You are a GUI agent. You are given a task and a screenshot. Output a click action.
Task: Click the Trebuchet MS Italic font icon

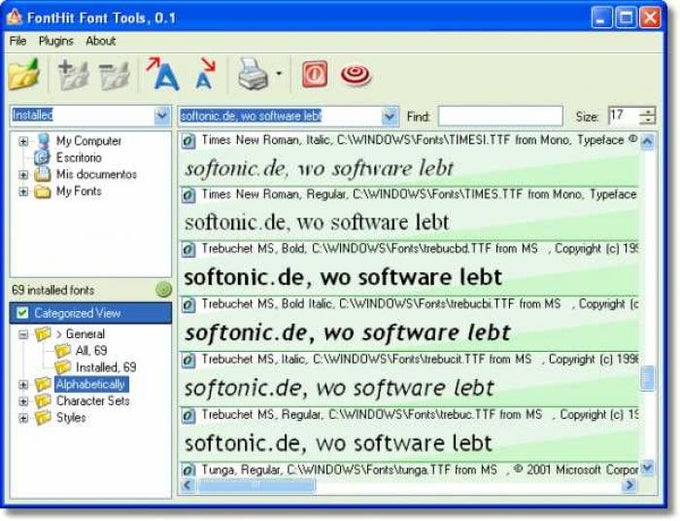point(188,360)
